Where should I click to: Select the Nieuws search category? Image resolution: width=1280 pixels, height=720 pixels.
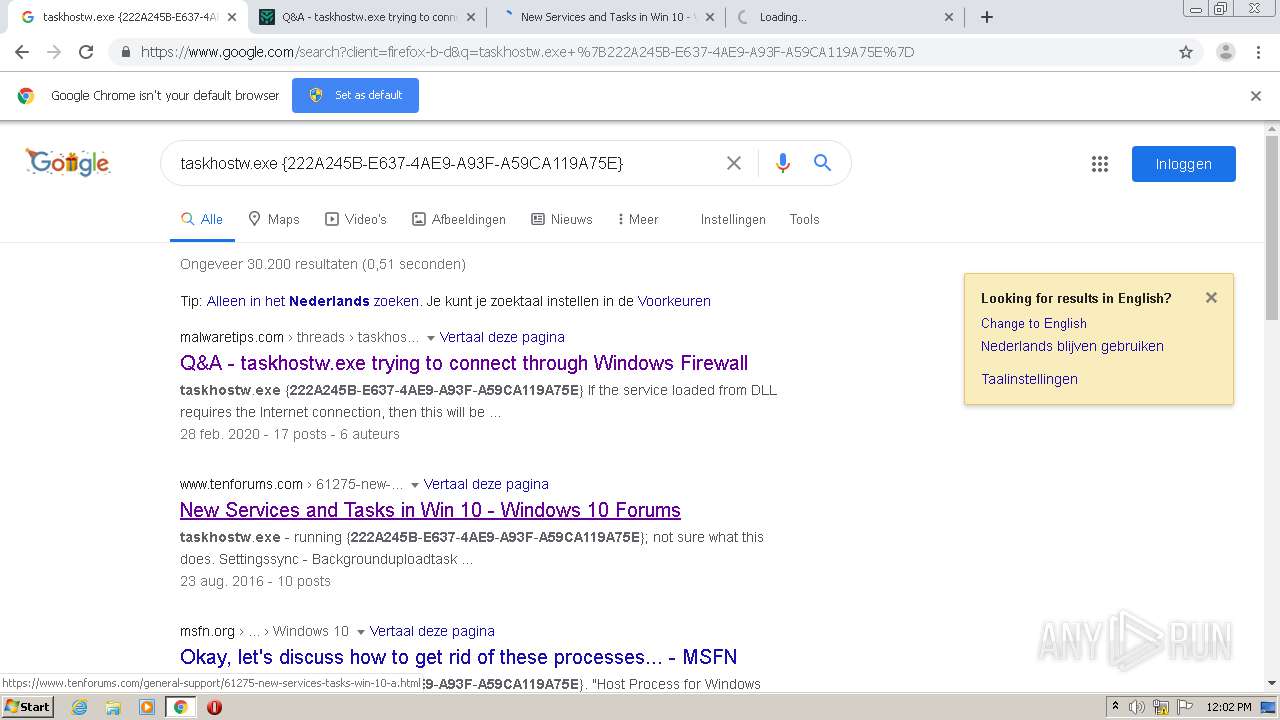pos(562,219)
